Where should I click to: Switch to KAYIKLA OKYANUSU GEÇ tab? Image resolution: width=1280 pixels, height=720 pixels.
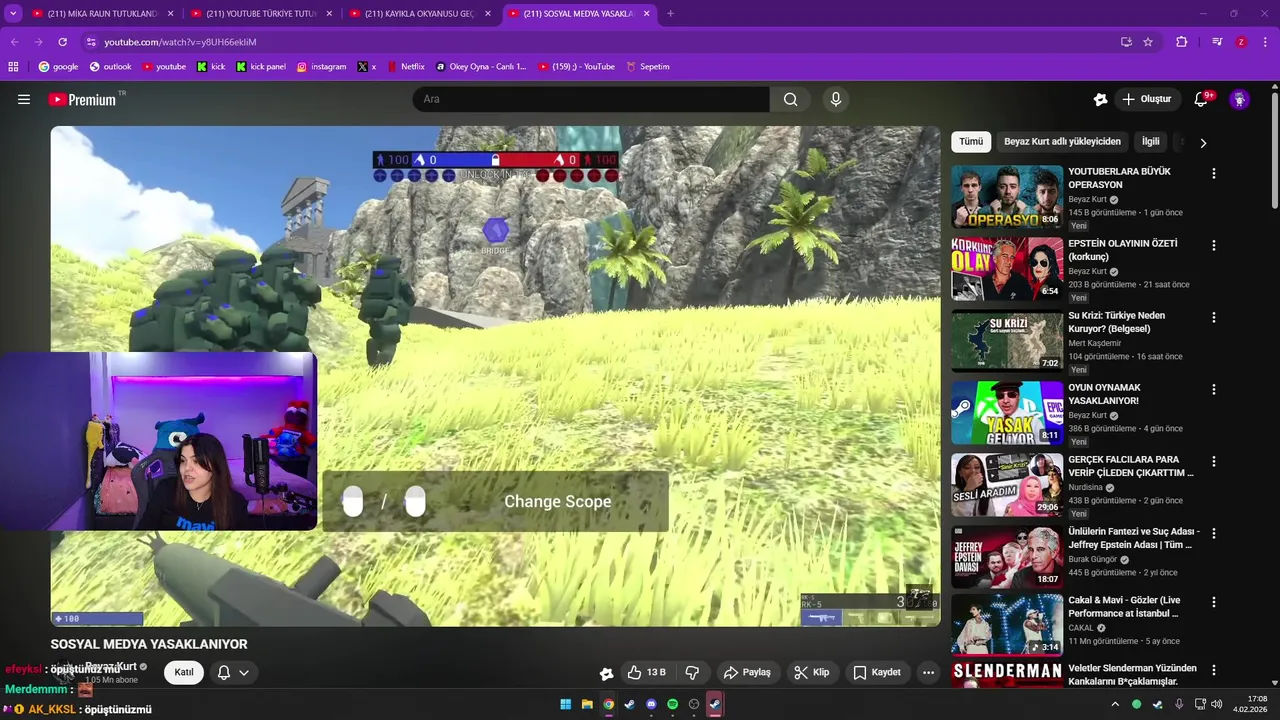(x=420, y=14)
